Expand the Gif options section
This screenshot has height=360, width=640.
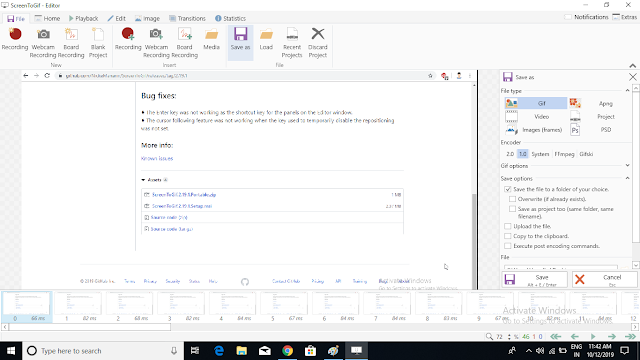point(627,166)
